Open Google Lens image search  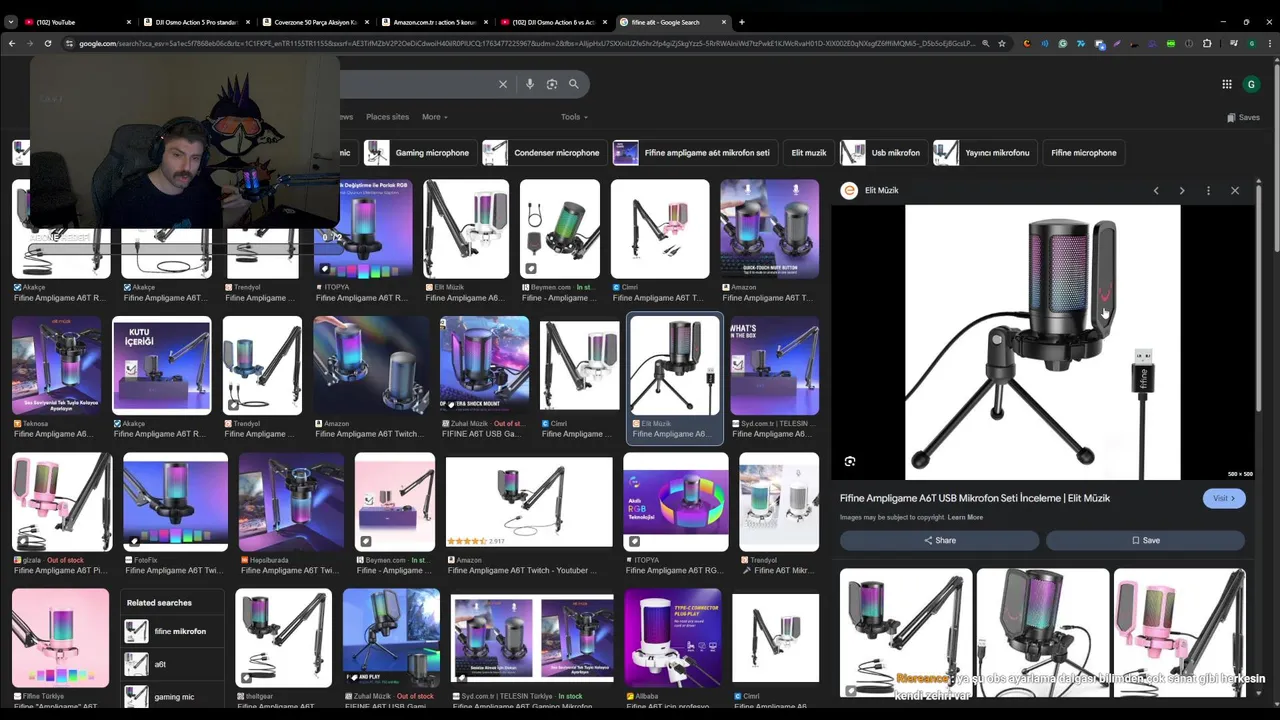pos(552,84)
